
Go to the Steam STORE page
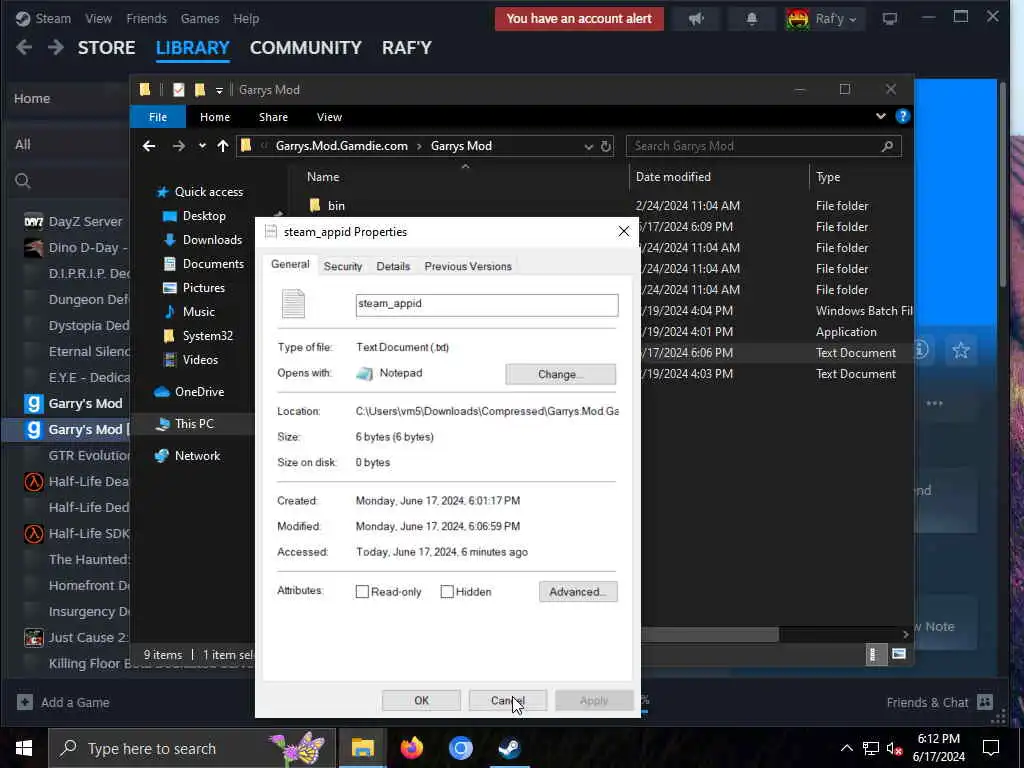pyautogui.click(x=106, y=48)
